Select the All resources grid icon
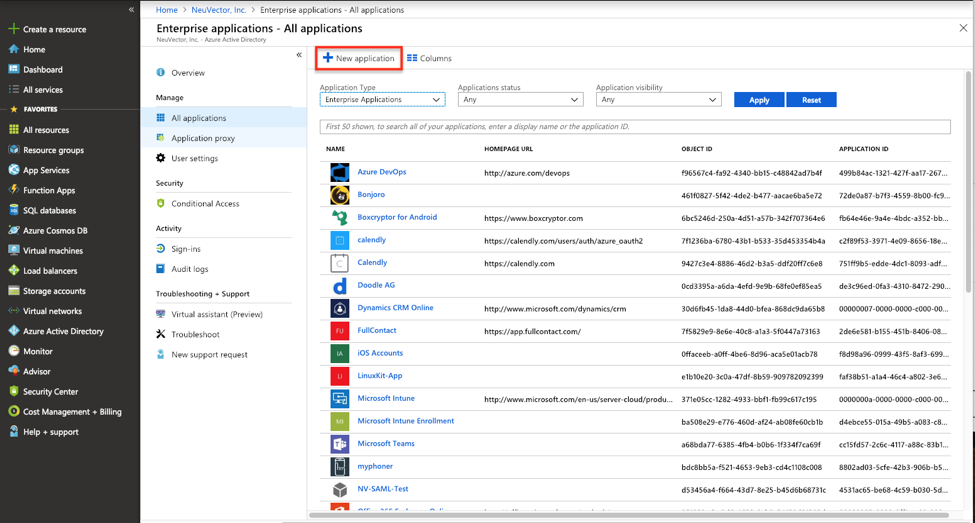 (14, 129)
